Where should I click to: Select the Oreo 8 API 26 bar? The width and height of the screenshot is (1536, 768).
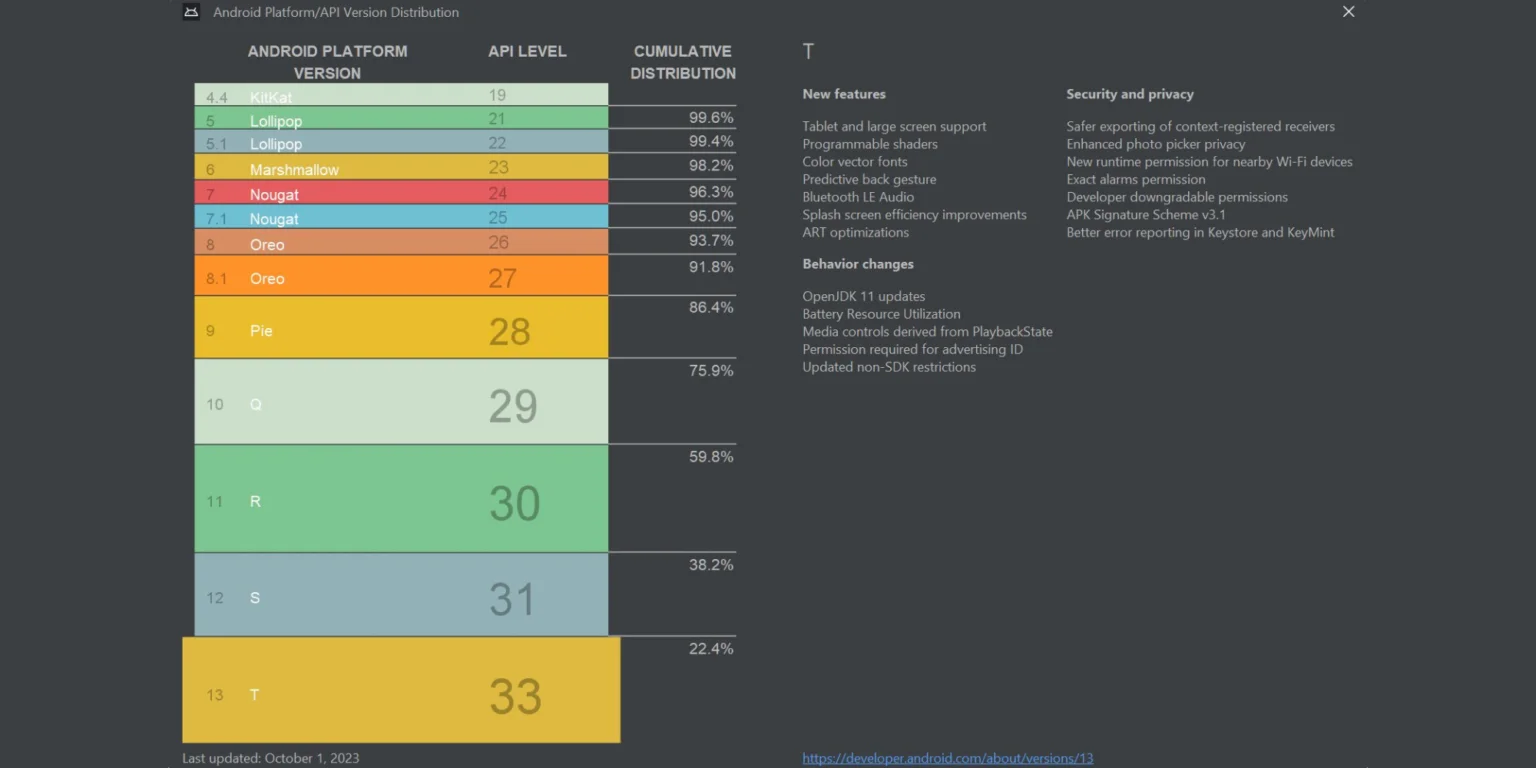[x=401, y=242]
